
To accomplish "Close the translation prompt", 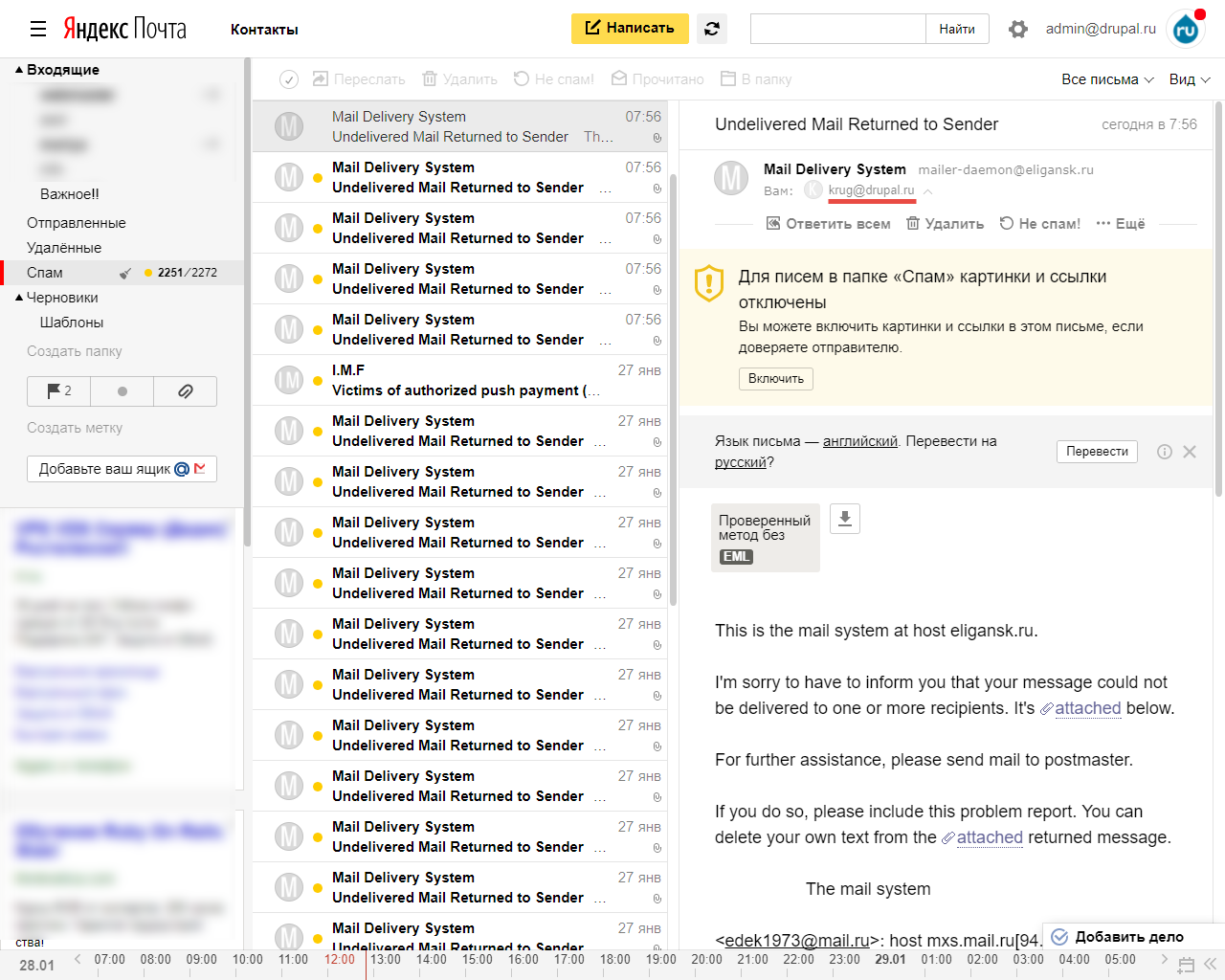I will pos(1190,452).
